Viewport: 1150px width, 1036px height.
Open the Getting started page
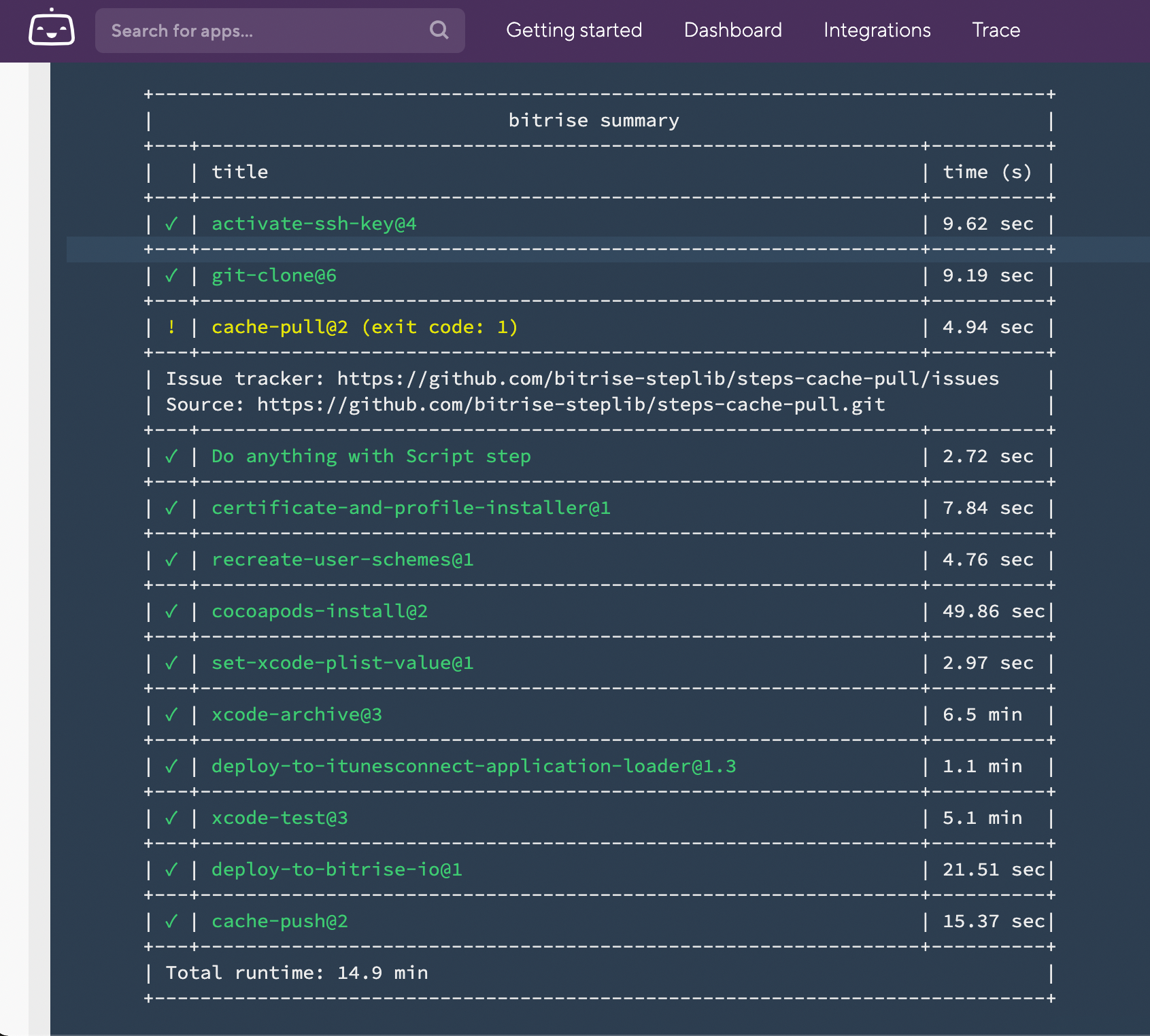click(x=574, y=30)
